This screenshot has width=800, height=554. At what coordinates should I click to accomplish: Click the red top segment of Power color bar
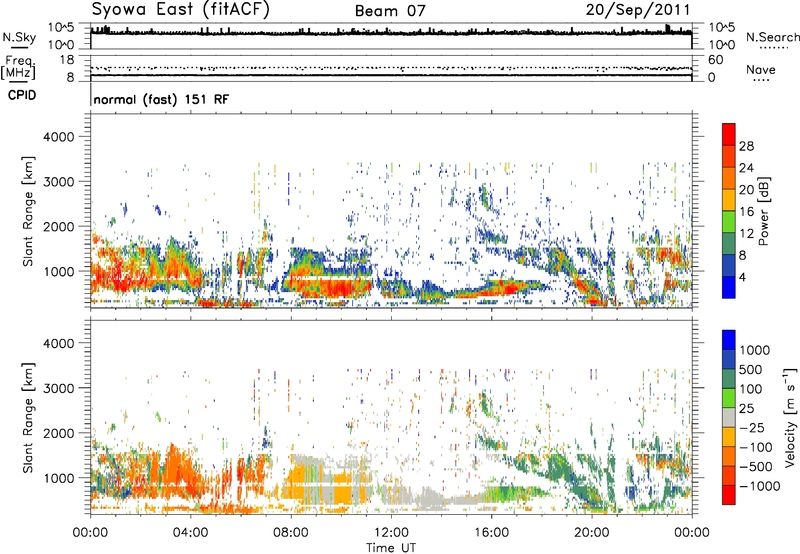[729, 134]
